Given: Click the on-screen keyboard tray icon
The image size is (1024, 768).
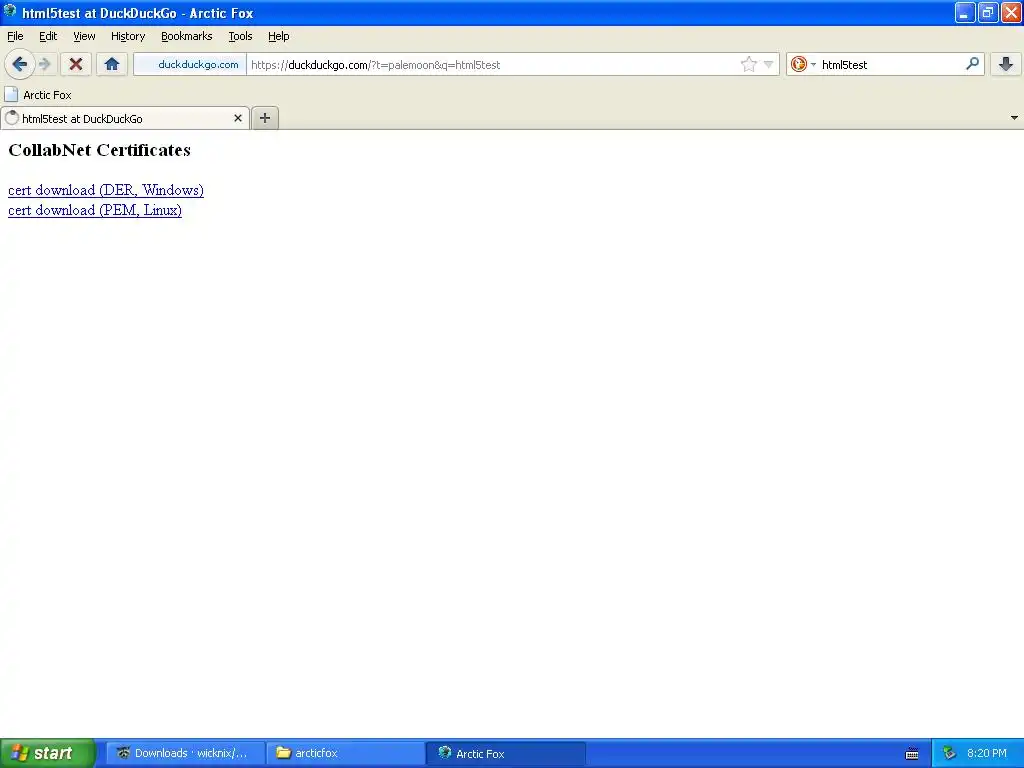Looking at the screenshot, I should click(x=912, y=754).
